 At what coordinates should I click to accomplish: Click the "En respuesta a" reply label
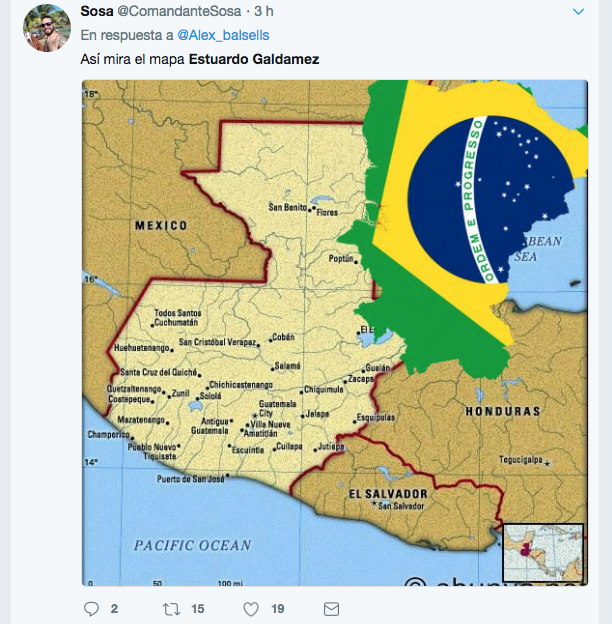[126, 36]
